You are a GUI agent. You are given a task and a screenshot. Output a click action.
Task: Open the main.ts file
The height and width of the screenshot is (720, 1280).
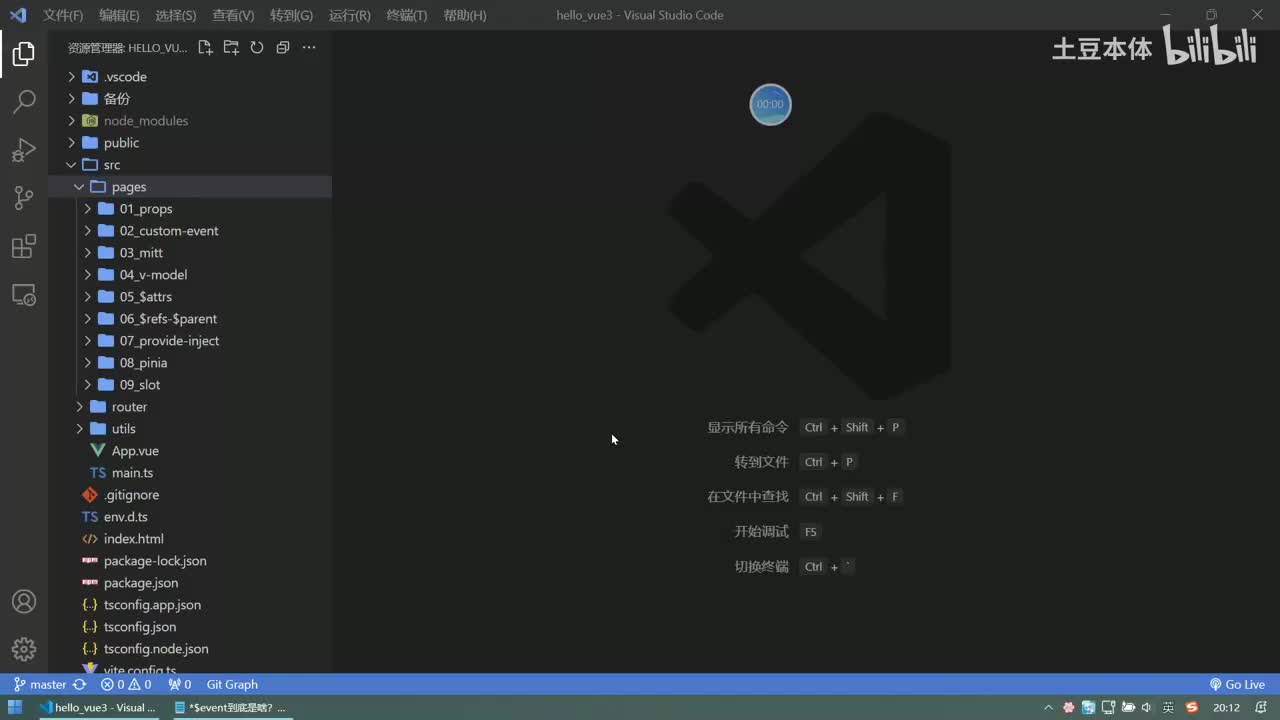point(190,473)
